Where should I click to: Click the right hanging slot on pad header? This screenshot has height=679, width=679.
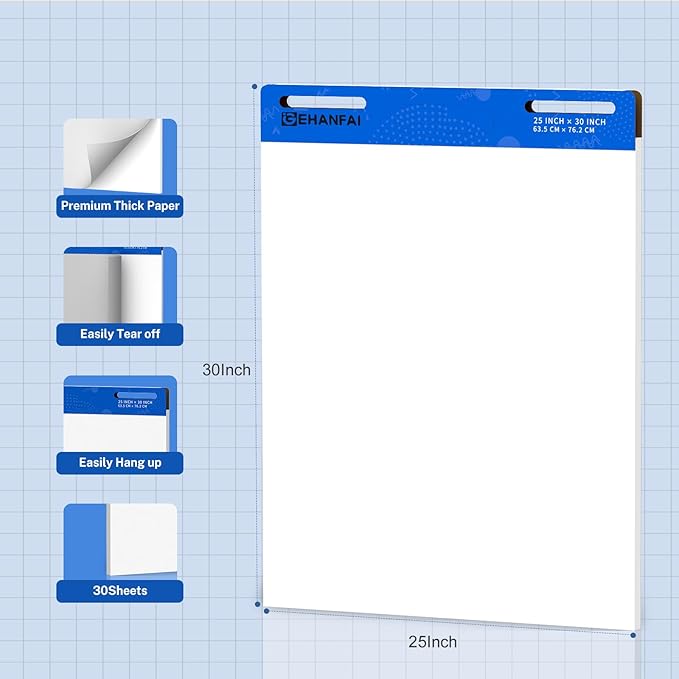coord(570,107)
